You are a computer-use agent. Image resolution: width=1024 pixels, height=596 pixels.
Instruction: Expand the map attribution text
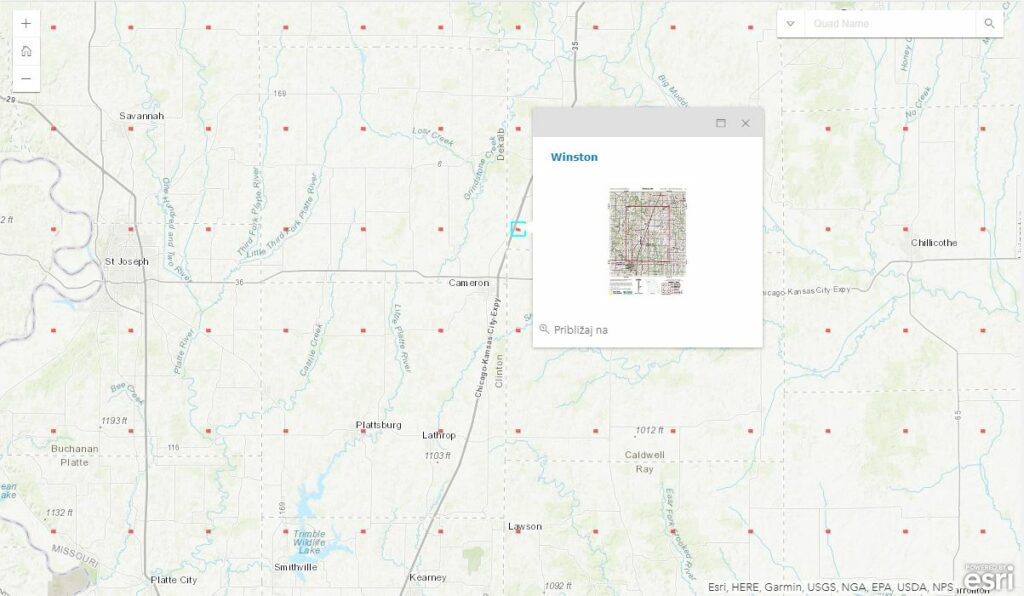click(x=830, y=587)
